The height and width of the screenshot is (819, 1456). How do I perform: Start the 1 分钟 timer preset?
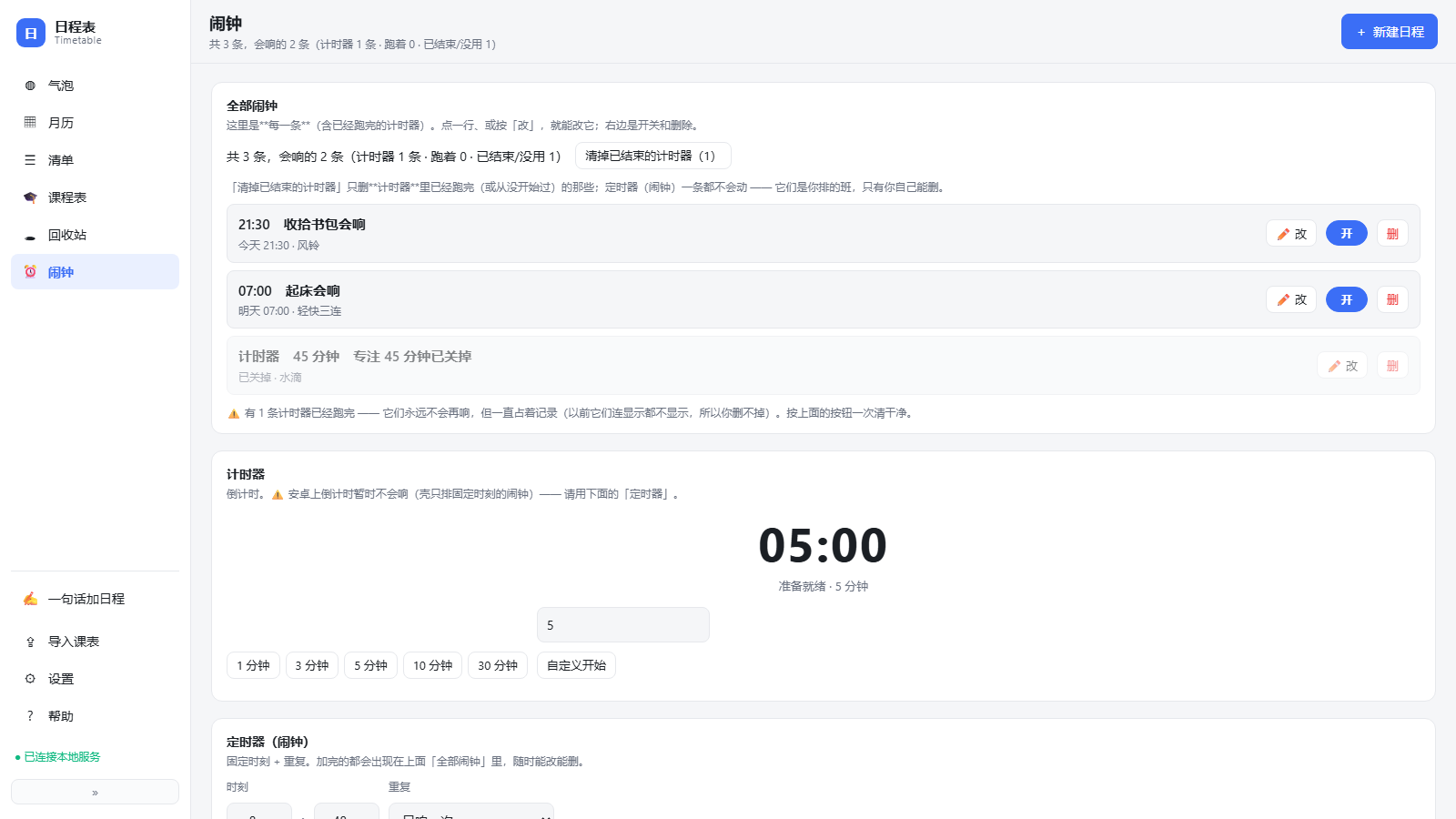(x=253, y=665)
